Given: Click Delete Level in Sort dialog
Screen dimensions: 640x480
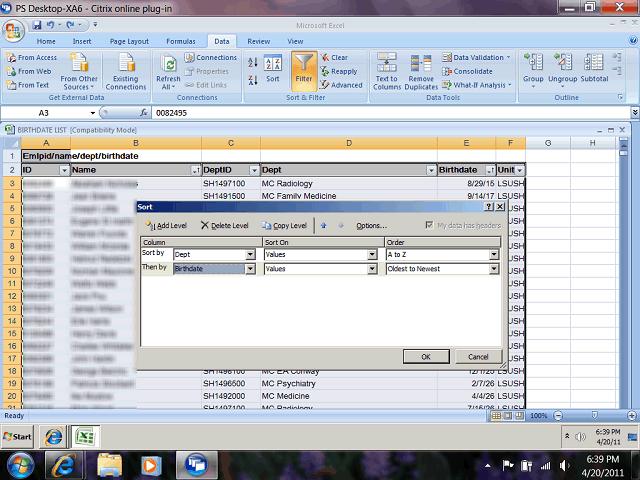Looking at the screenshot, I should 224,225.
